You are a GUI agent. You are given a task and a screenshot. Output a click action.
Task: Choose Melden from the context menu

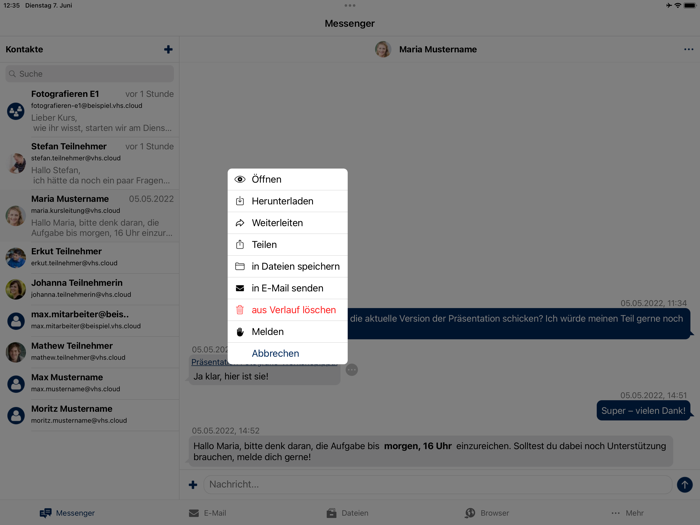coord(288,332)
